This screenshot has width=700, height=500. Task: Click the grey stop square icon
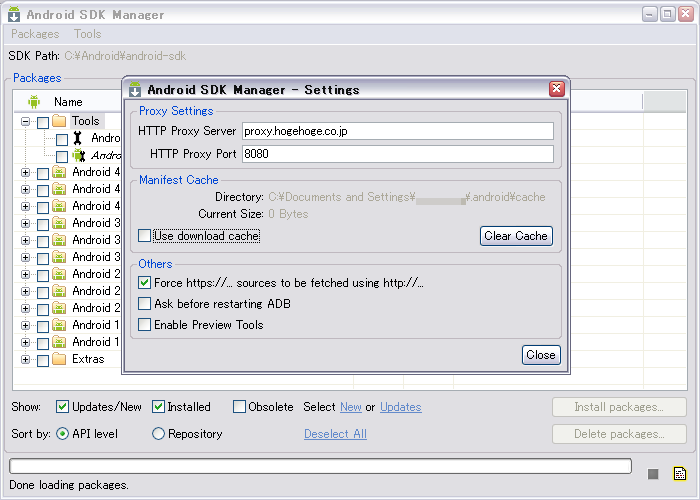click(653, 474)
